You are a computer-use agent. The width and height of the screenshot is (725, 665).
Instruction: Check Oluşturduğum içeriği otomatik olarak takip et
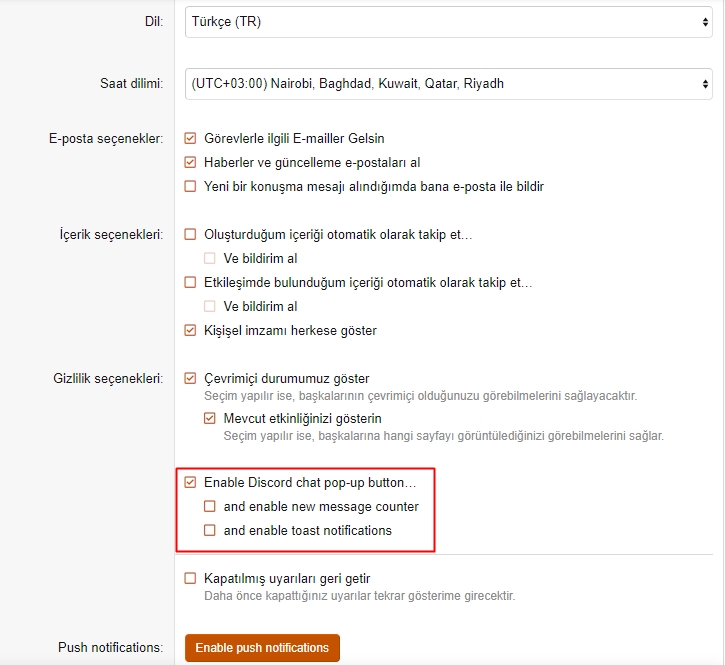(x=191, y=234)
